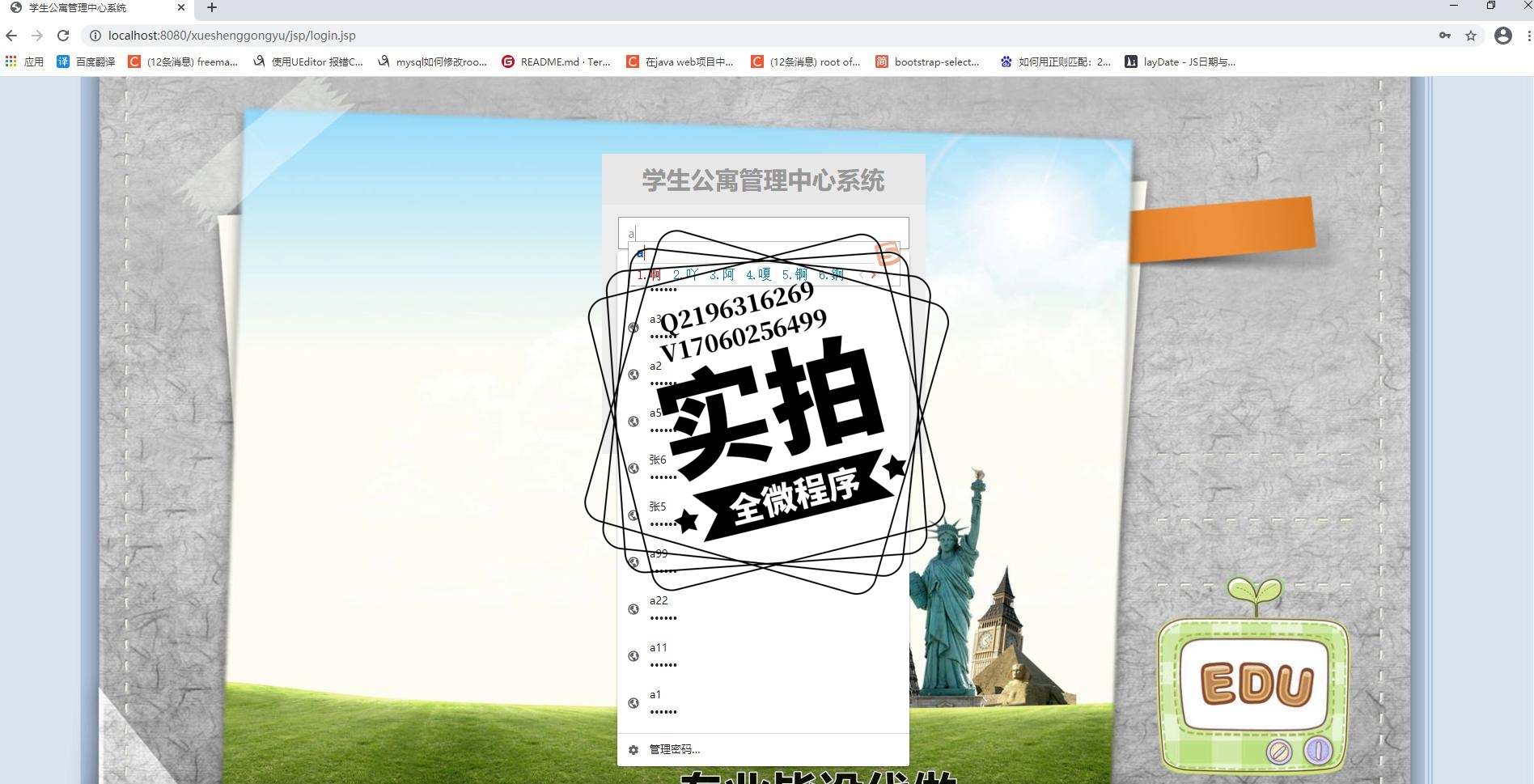Image resolution: width=1534 pixels, height=784 pixels.
Task: Click the username input field
Action: click(763, 233)
